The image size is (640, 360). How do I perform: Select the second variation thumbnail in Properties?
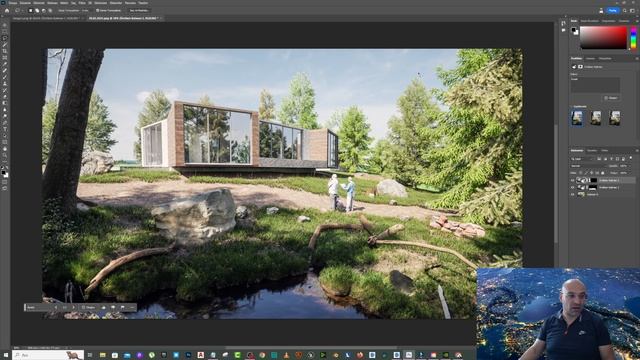coord(596,118)
